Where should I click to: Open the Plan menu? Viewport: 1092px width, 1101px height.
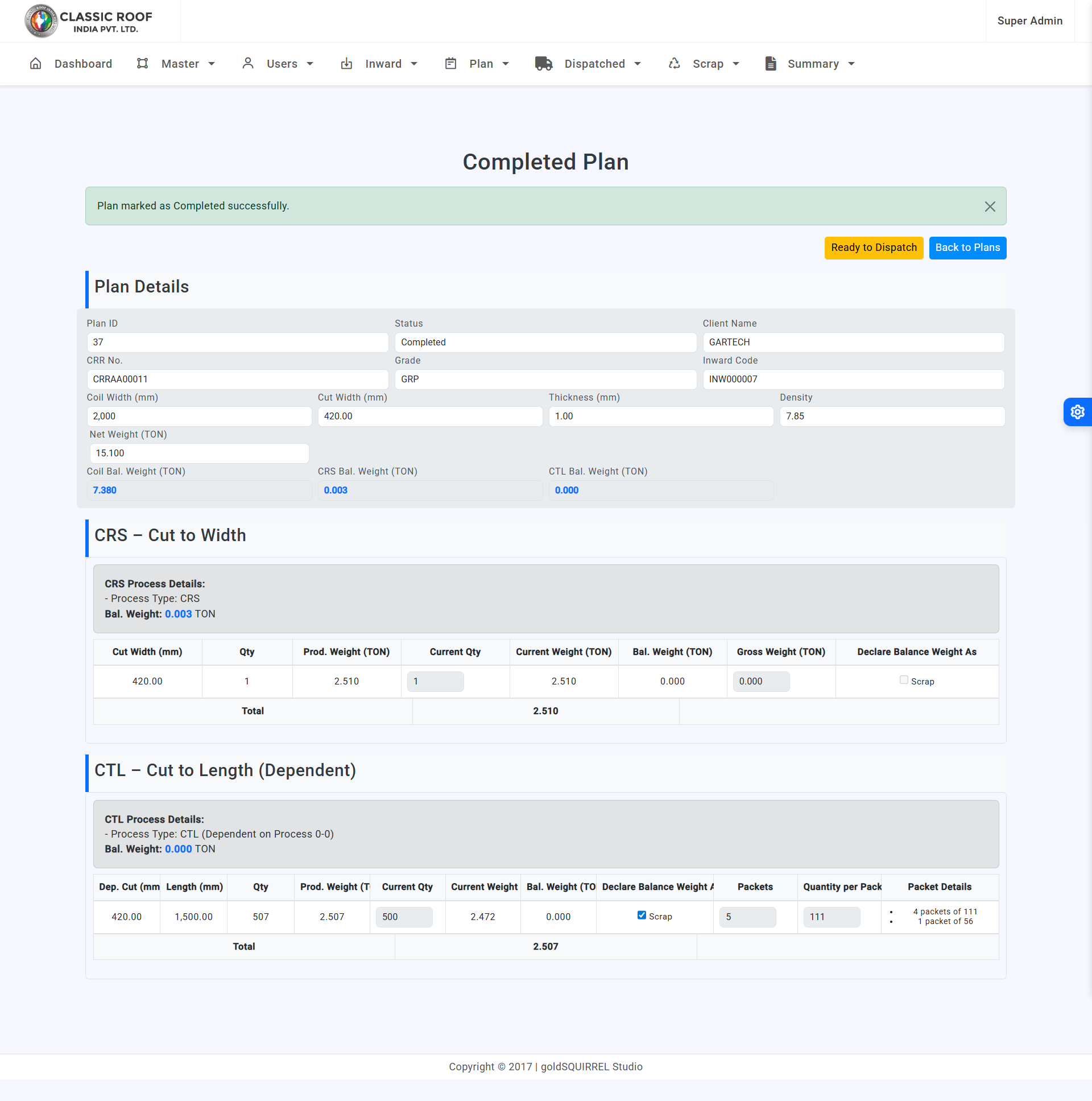pos(481,64)
